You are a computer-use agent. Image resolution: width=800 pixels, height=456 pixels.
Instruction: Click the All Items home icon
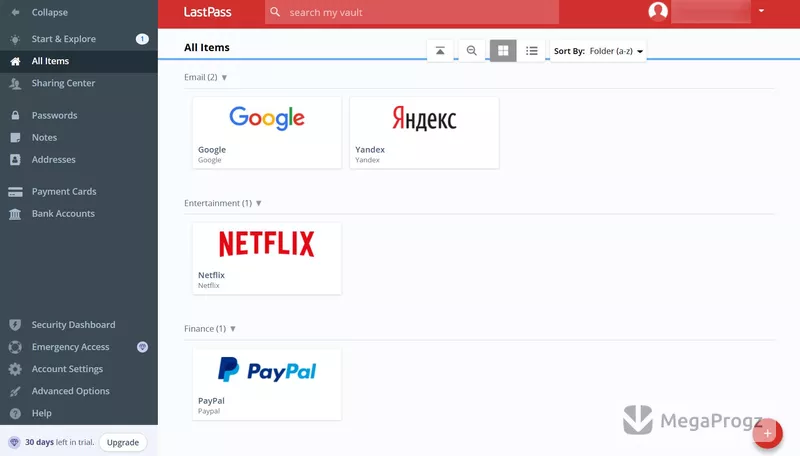[15, 61]
